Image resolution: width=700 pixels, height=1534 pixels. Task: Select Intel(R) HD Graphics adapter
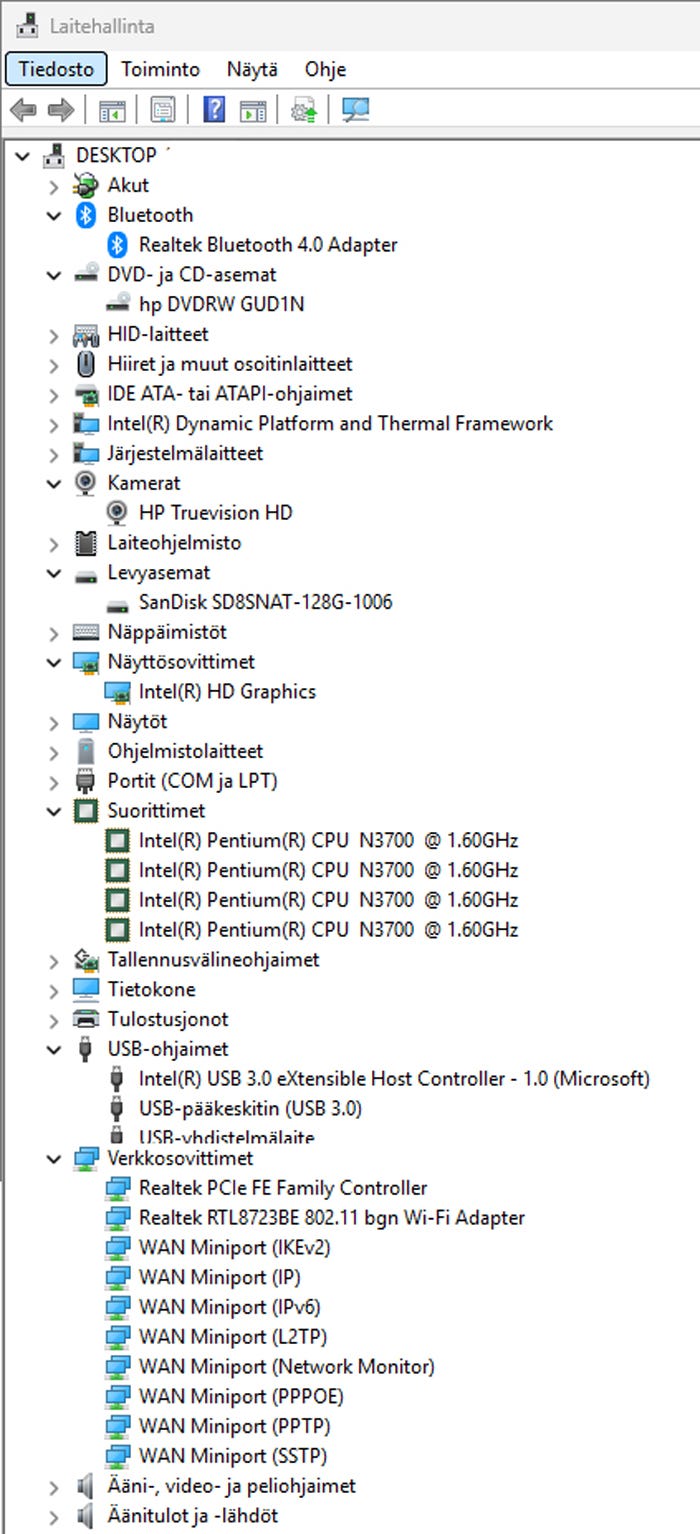pos(227,692)
